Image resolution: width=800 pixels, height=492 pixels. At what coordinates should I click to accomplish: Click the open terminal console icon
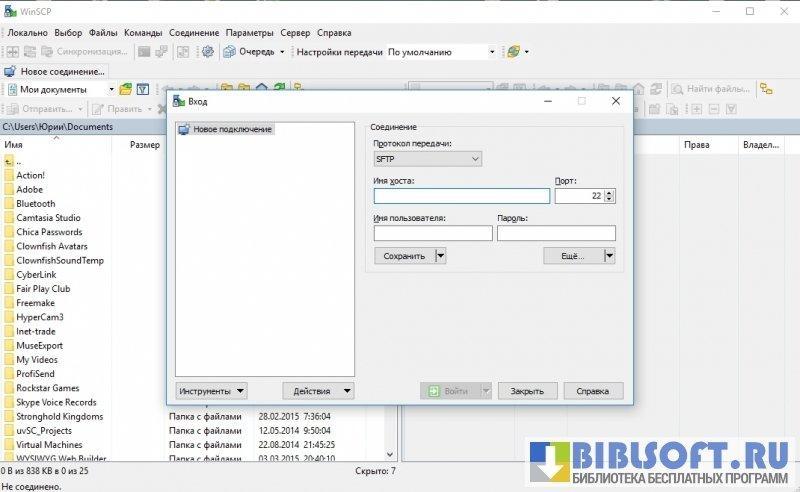(x=144, y=52)
